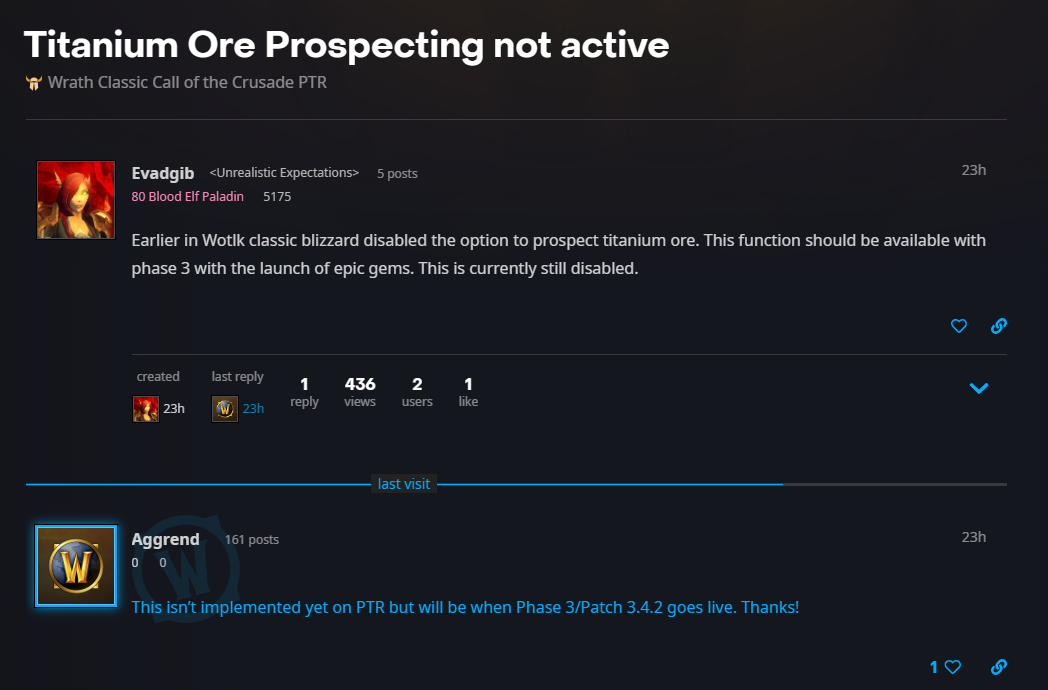Click the horned helmet category icon
1048x690 pixels.
tap(33, 83)
